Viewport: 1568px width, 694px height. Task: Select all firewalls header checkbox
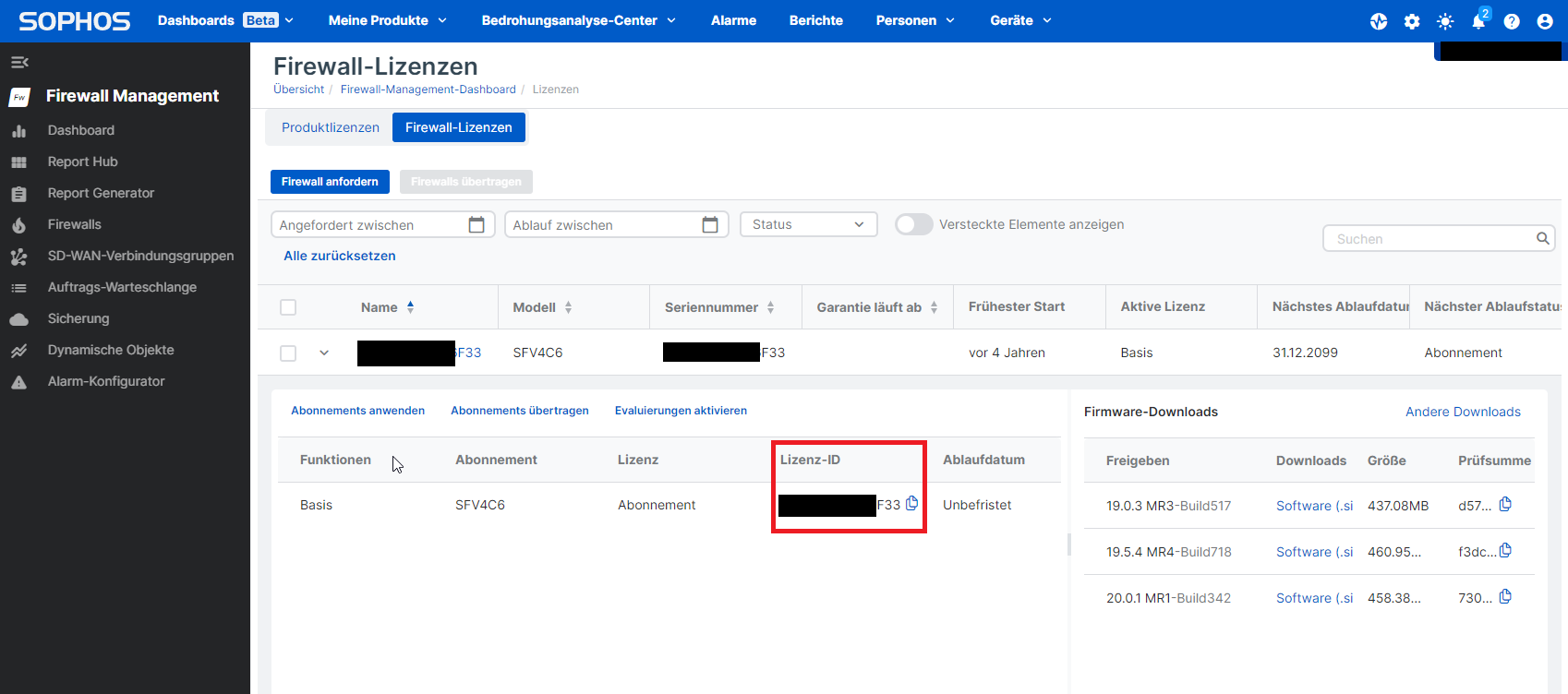tap(288, 307)
